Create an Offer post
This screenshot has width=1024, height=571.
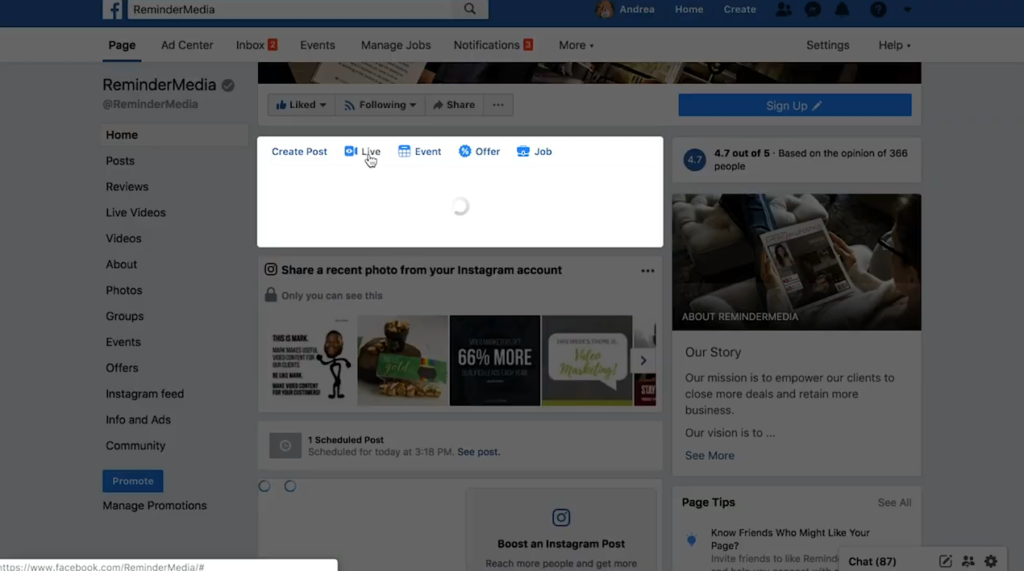(479, 152)
